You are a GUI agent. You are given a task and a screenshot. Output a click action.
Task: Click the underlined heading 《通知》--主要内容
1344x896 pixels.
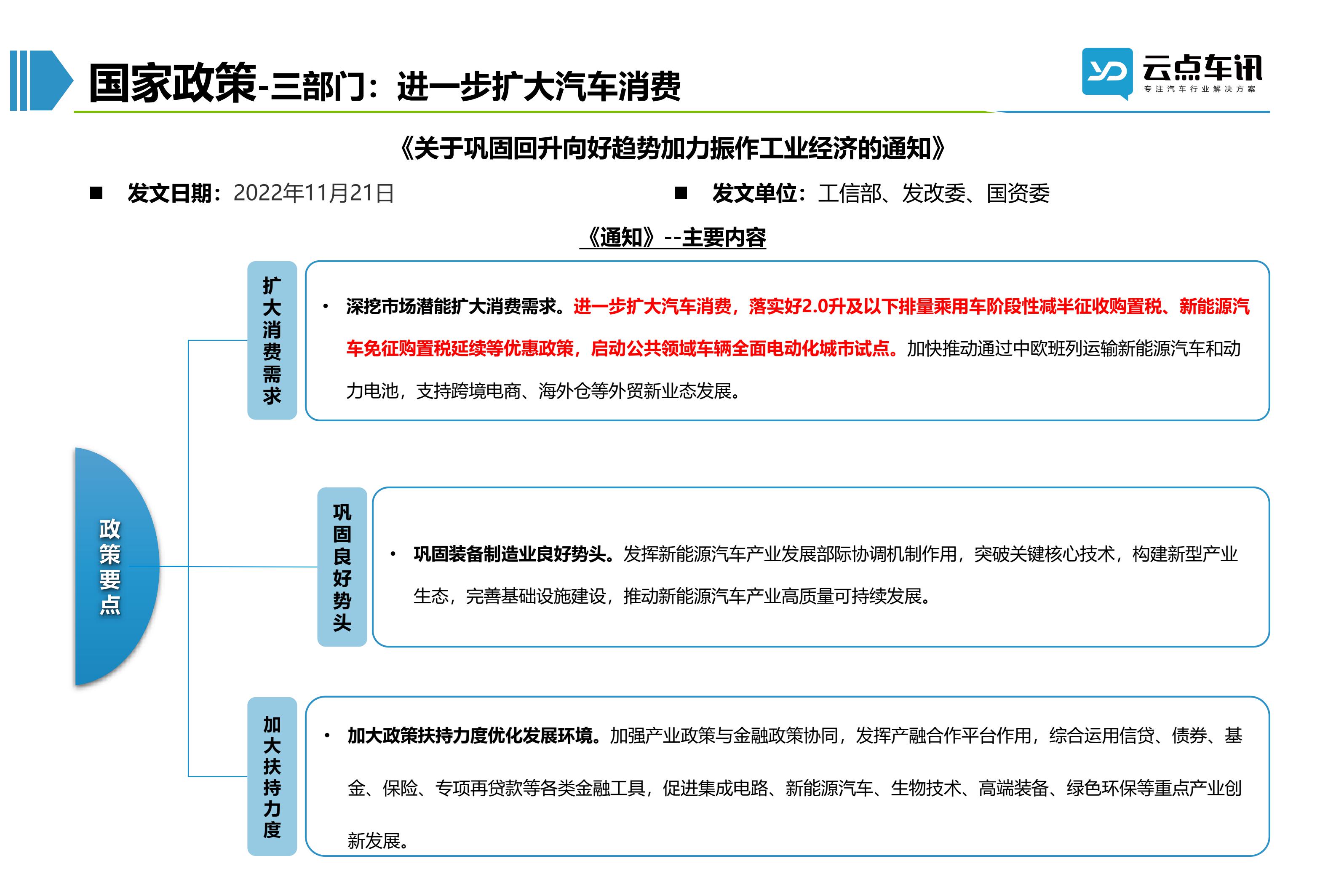pyautogui.click(x=673, y=238)
